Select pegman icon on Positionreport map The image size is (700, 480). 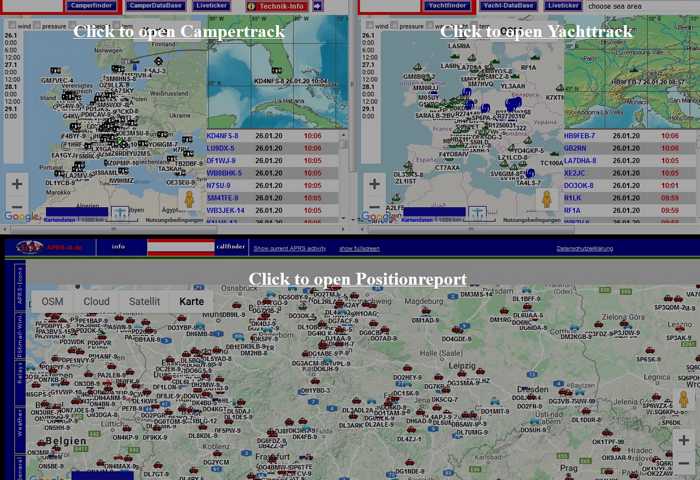point(683,399)
